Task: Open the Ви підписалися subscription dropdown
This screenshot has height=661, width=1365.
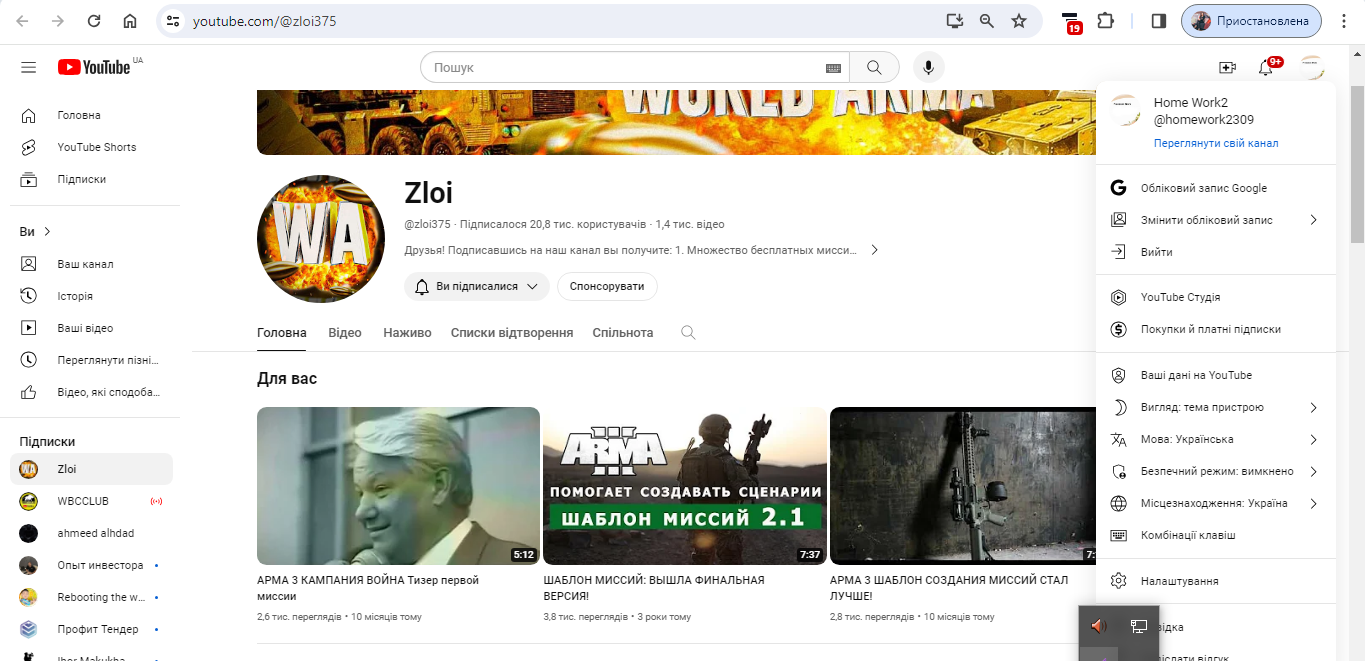Action: coord(477,286)
